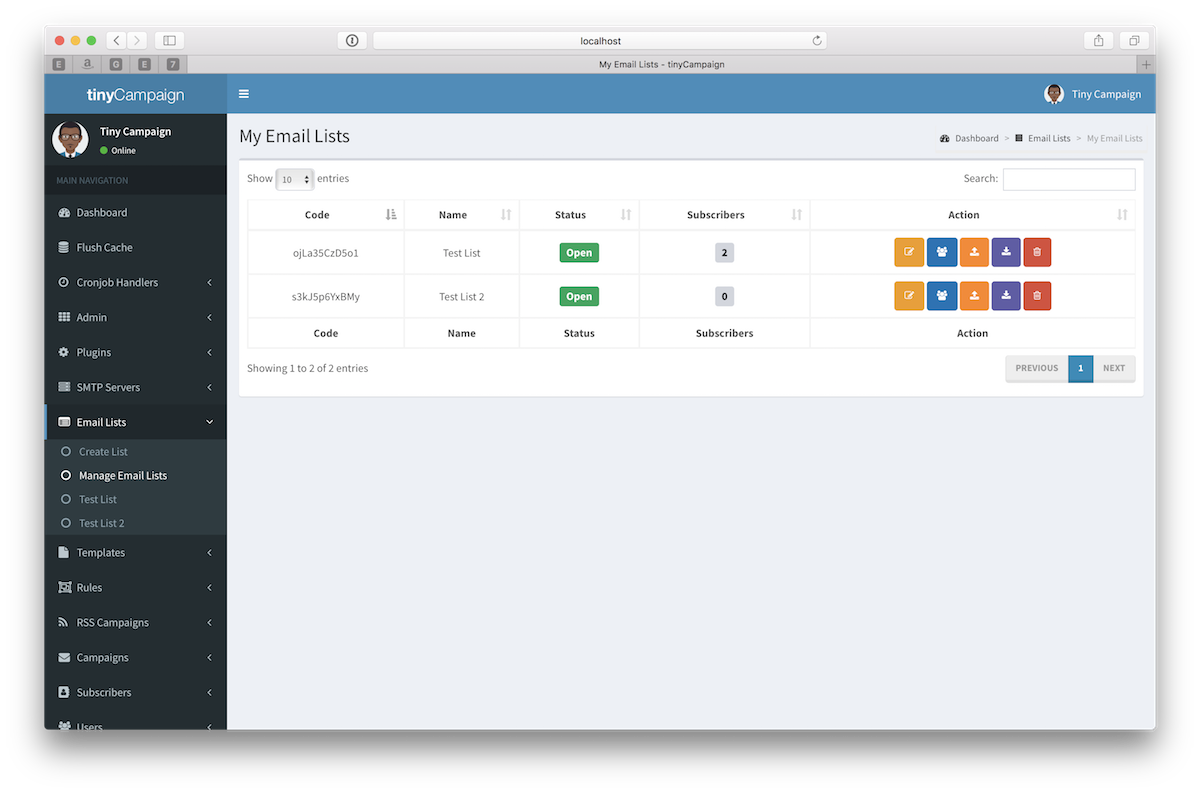Delete Test List 2 using trash icon

[1037, 296]
